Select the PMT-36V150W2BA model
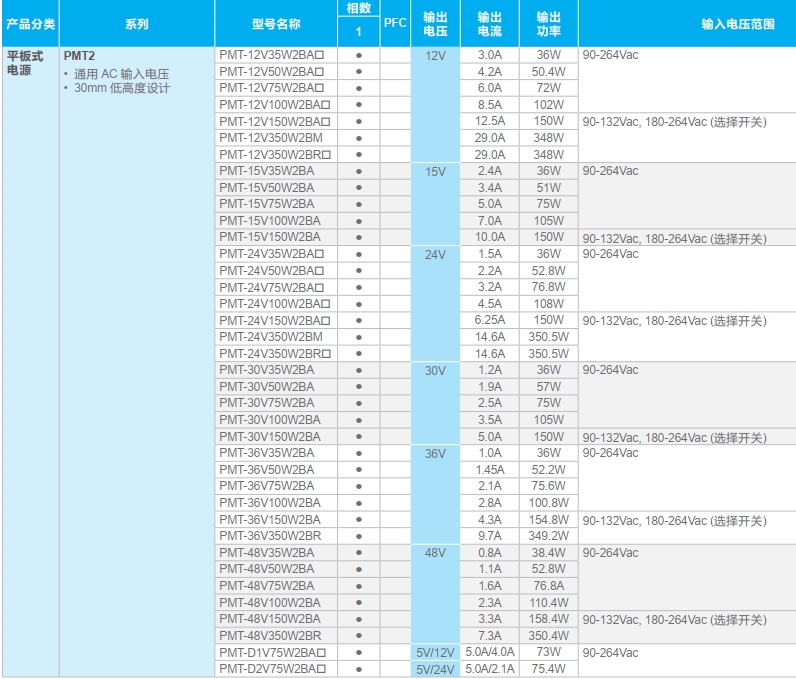The width and height of the screenshot is (796, 679). 270,520
